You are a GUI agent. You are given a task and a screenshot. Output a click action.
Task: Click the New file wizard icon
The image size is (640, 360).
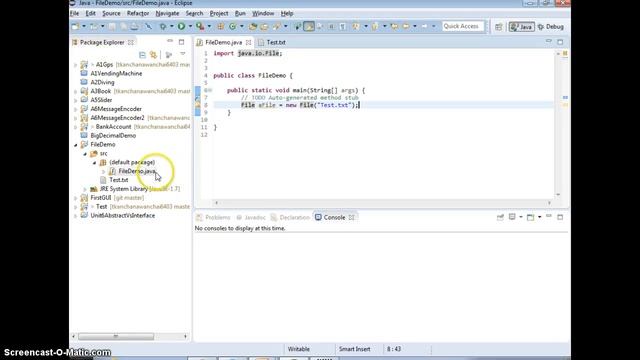75,27
